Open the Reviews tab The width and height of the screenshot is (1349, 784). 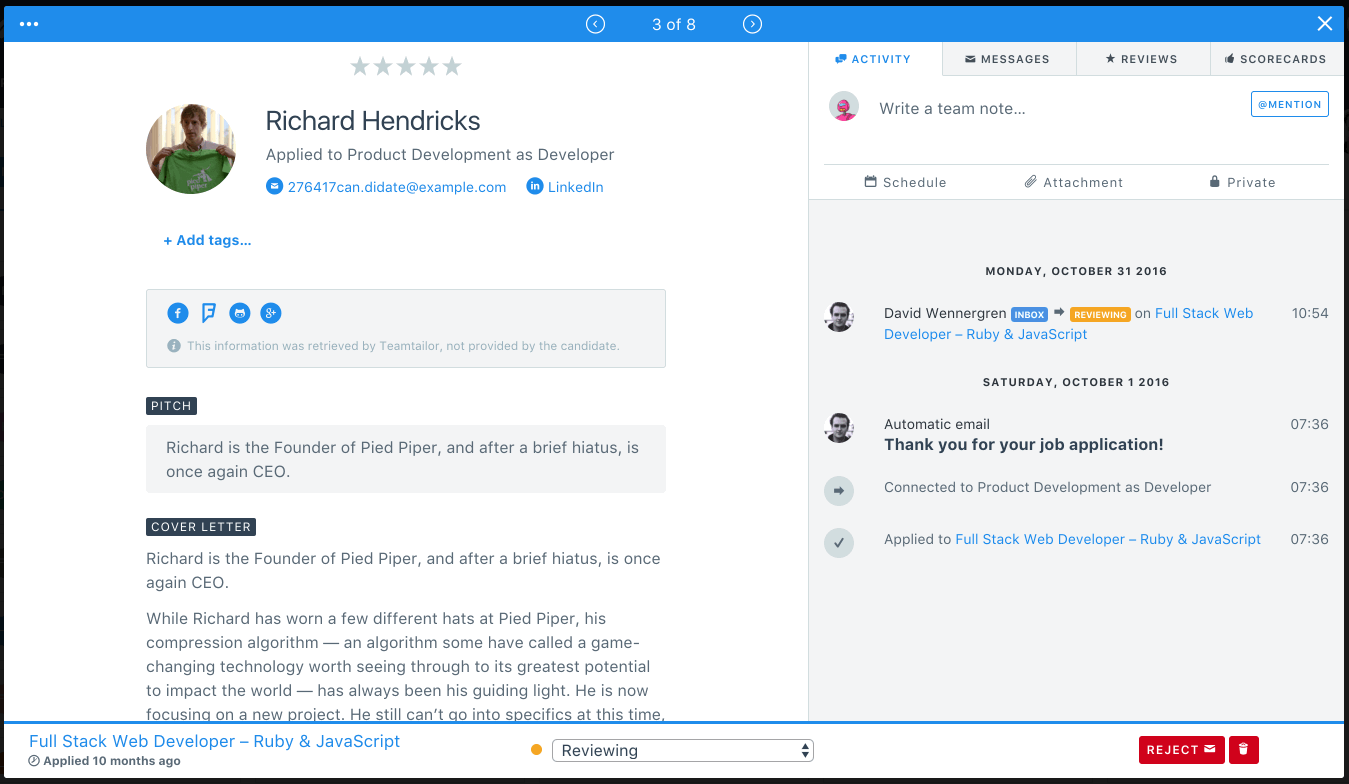point(1142,59)
